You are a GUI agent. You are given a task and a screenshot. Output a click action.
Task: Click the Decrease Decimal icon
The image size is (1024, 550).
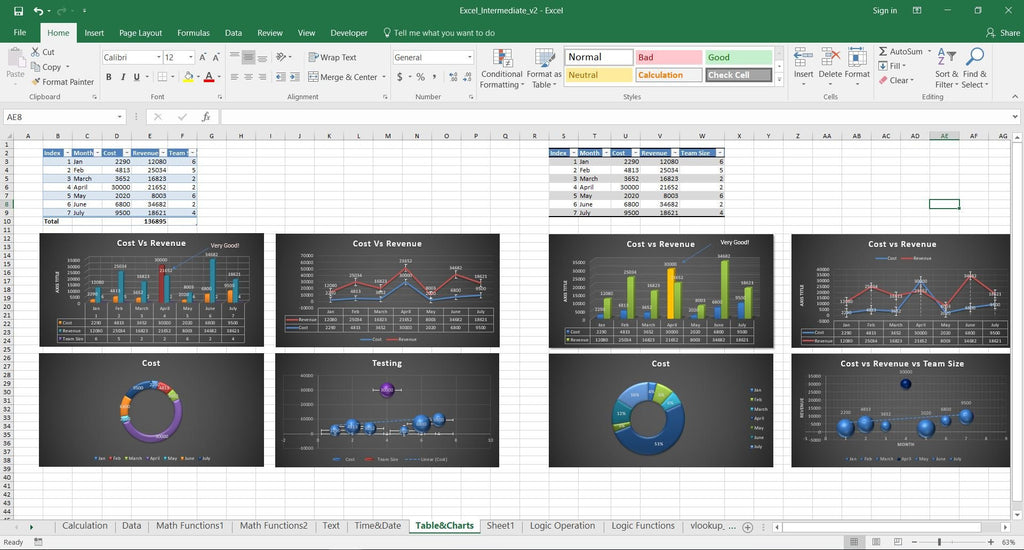pyautogui.click(x=468, y=77)
